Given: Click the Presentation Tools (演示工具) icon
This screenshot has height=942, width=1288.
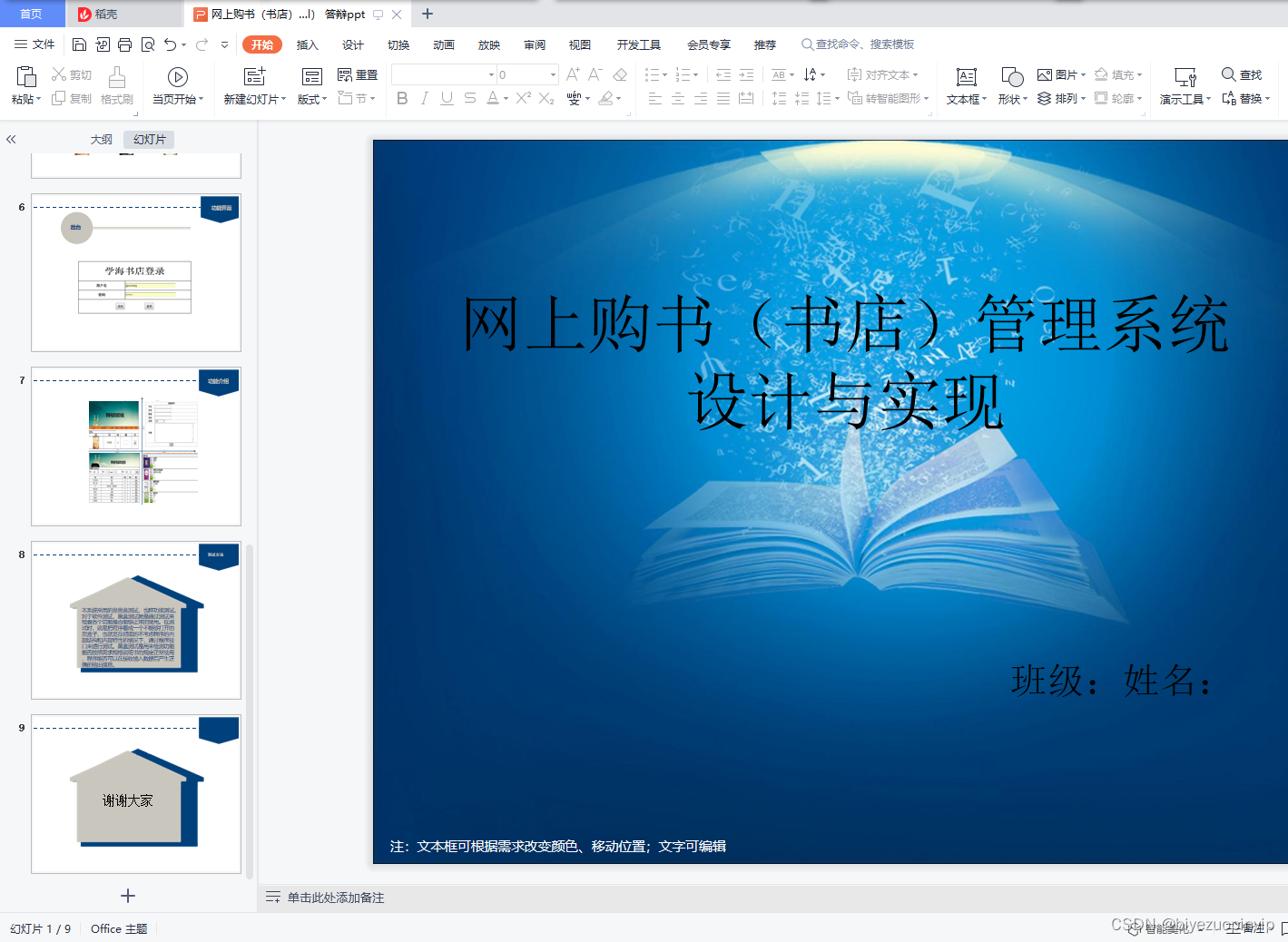Looking at the screenshot, I should coord(1185,77).
